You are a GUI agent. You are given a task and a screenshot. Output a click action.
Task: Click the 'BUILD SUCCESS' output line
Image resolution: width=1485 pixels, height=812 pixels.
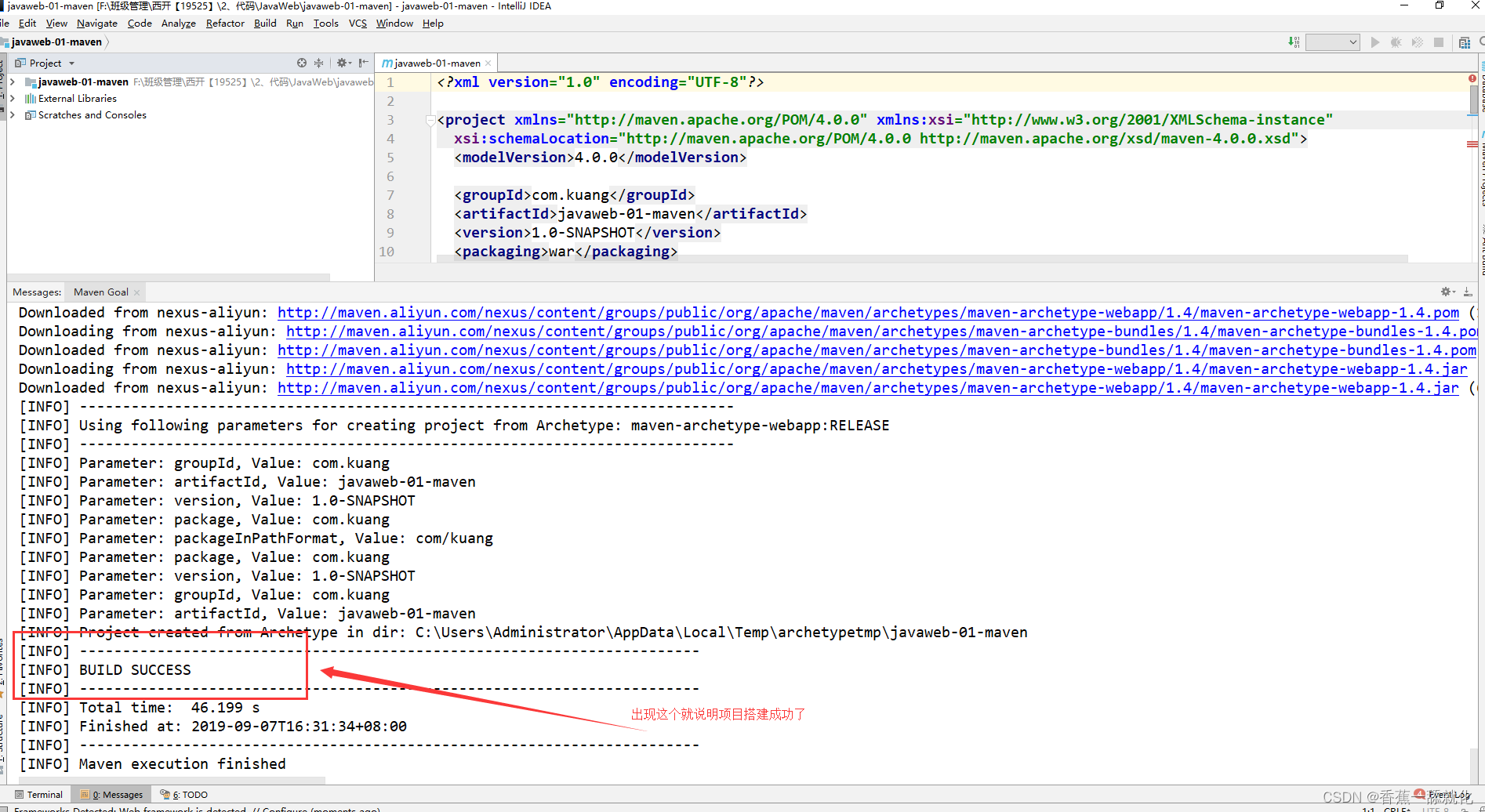[x=105, y=670]
